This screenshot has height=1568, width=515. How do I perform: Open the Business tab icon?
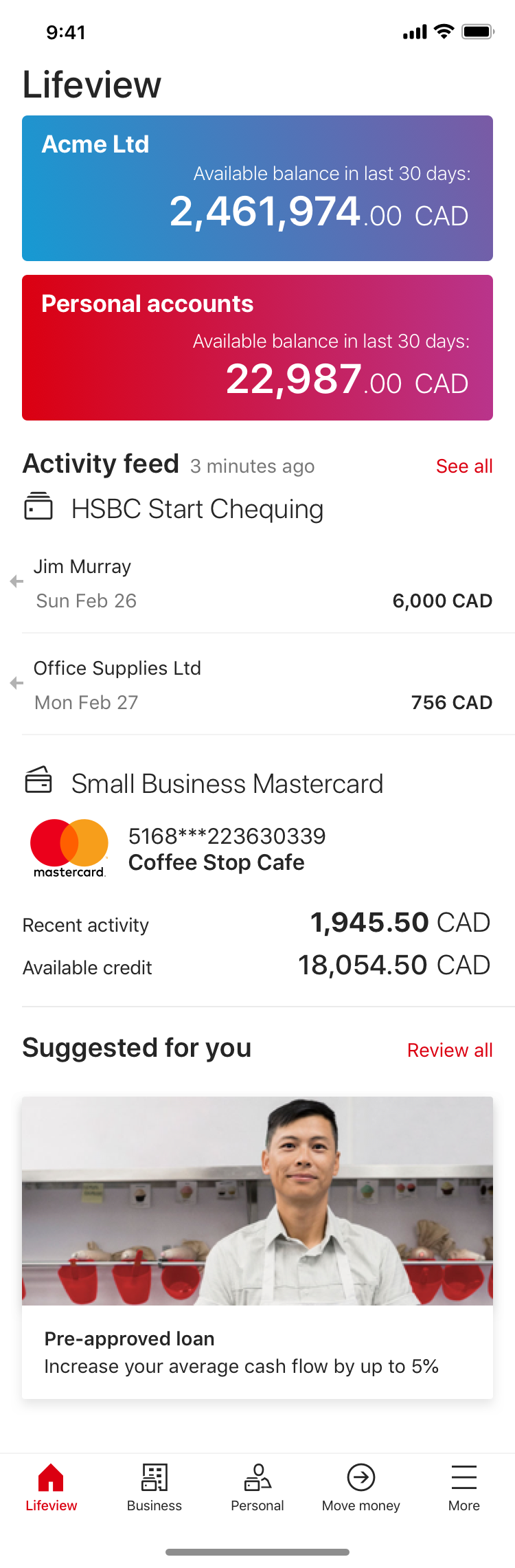(154, 1477)
